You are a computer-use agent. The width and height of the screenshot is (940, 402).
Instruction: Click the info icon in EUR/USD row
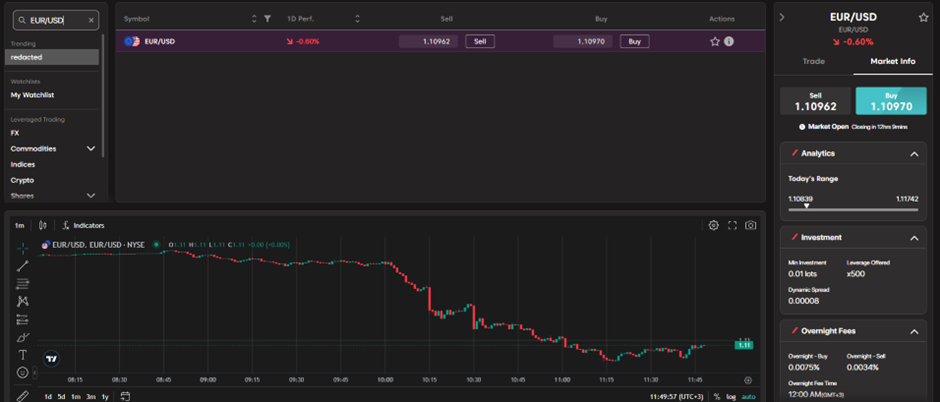(729, 42)
